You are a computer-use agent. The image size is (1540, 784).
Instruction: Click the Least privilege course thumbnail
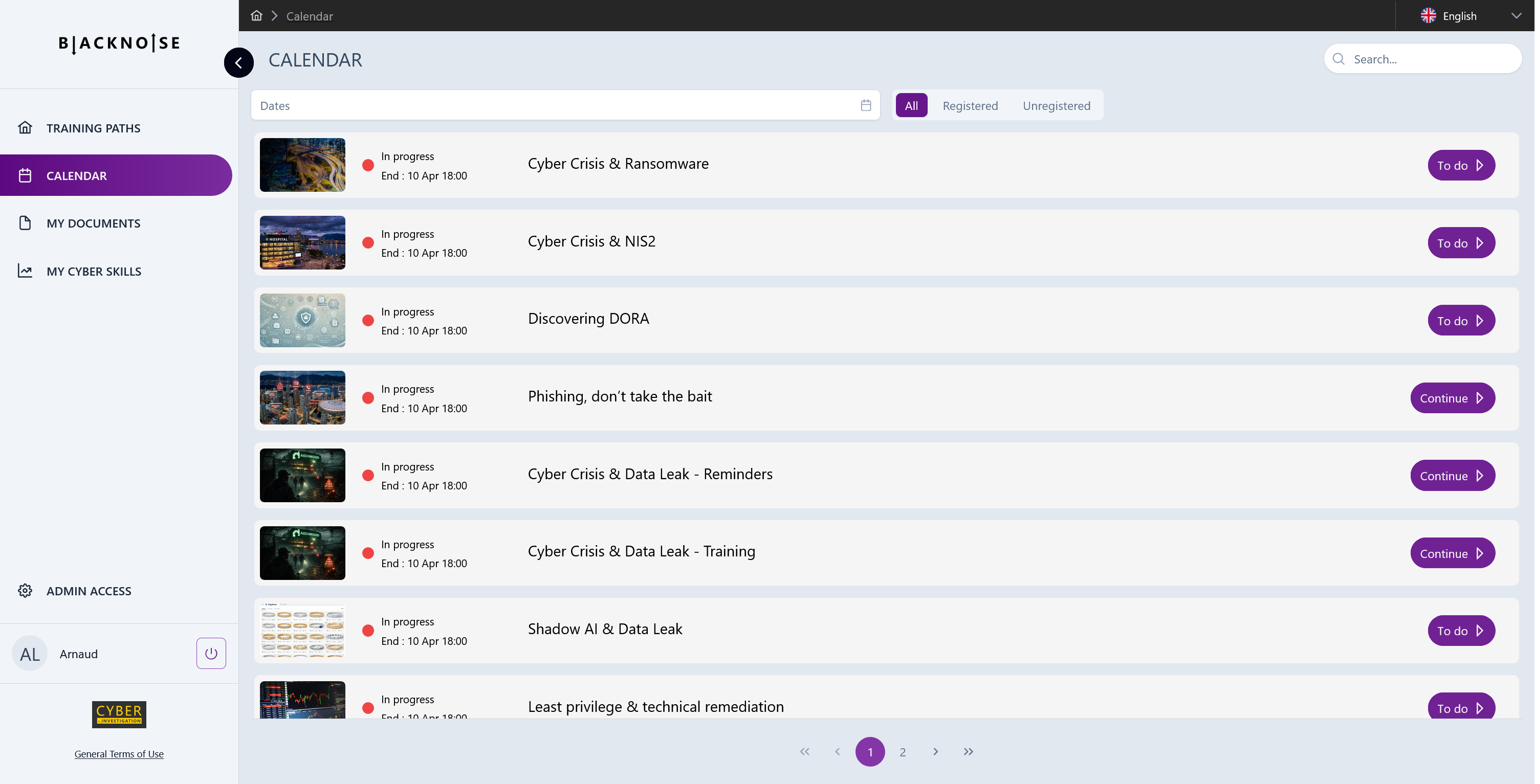click(302, 700)
